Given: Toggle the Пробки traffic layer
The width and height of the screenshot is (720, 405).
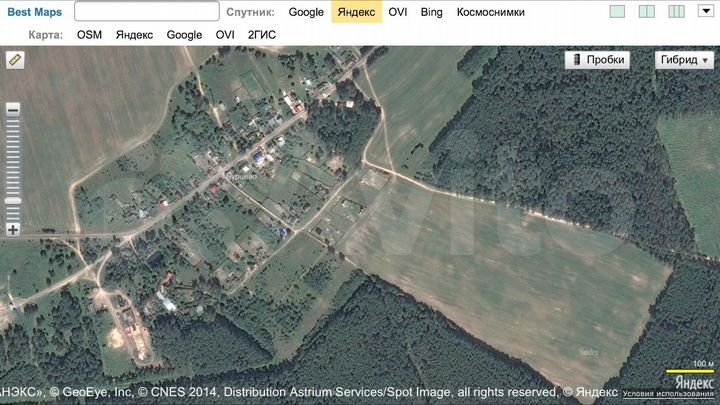Looking at the screenshot, I should coord(597,60).
